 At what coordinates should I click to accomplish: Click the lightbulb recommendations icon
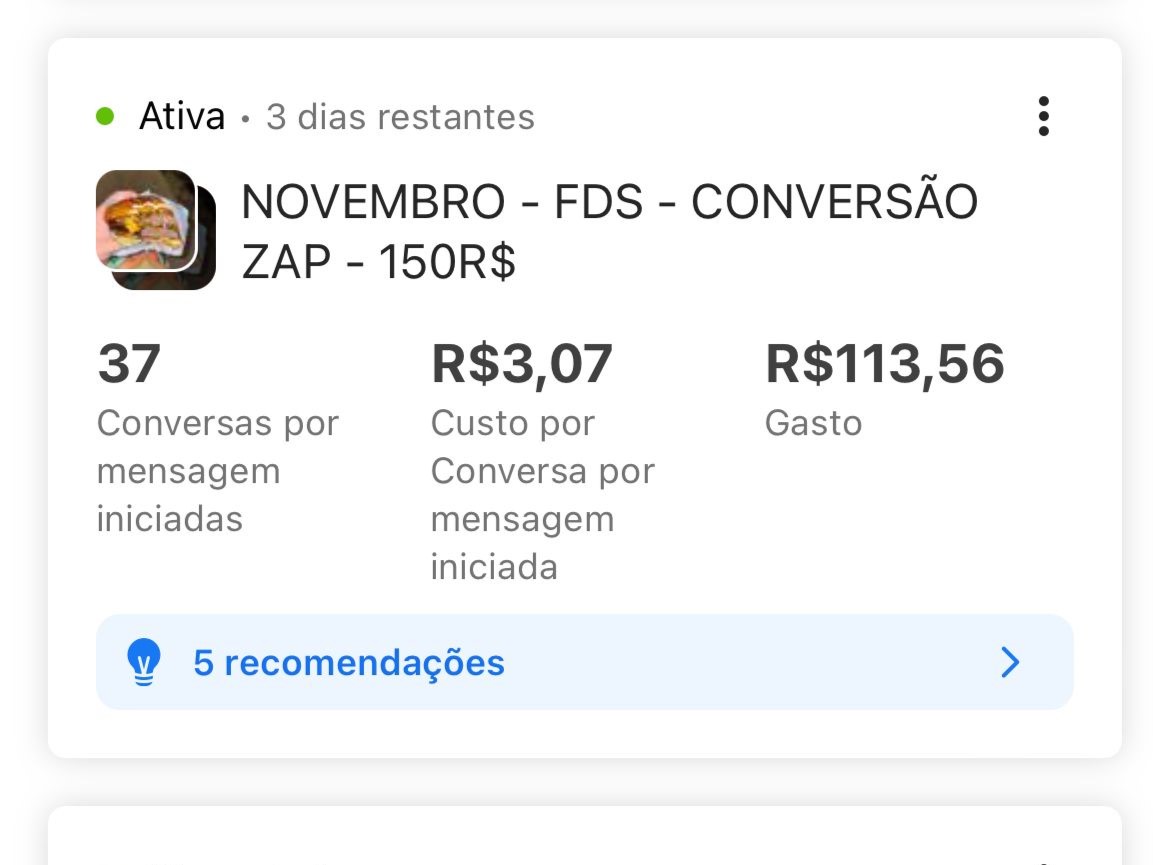[x=144, y=662]
